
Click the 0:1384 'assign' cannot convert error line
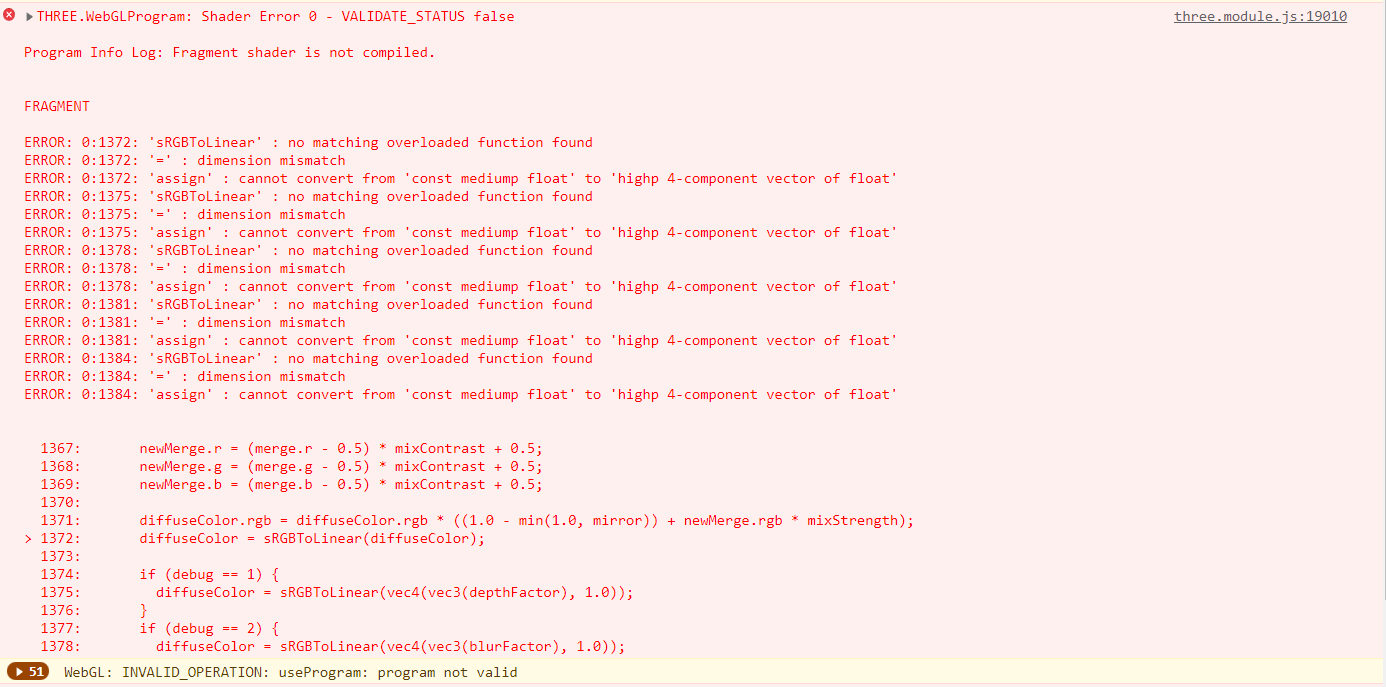461,395
